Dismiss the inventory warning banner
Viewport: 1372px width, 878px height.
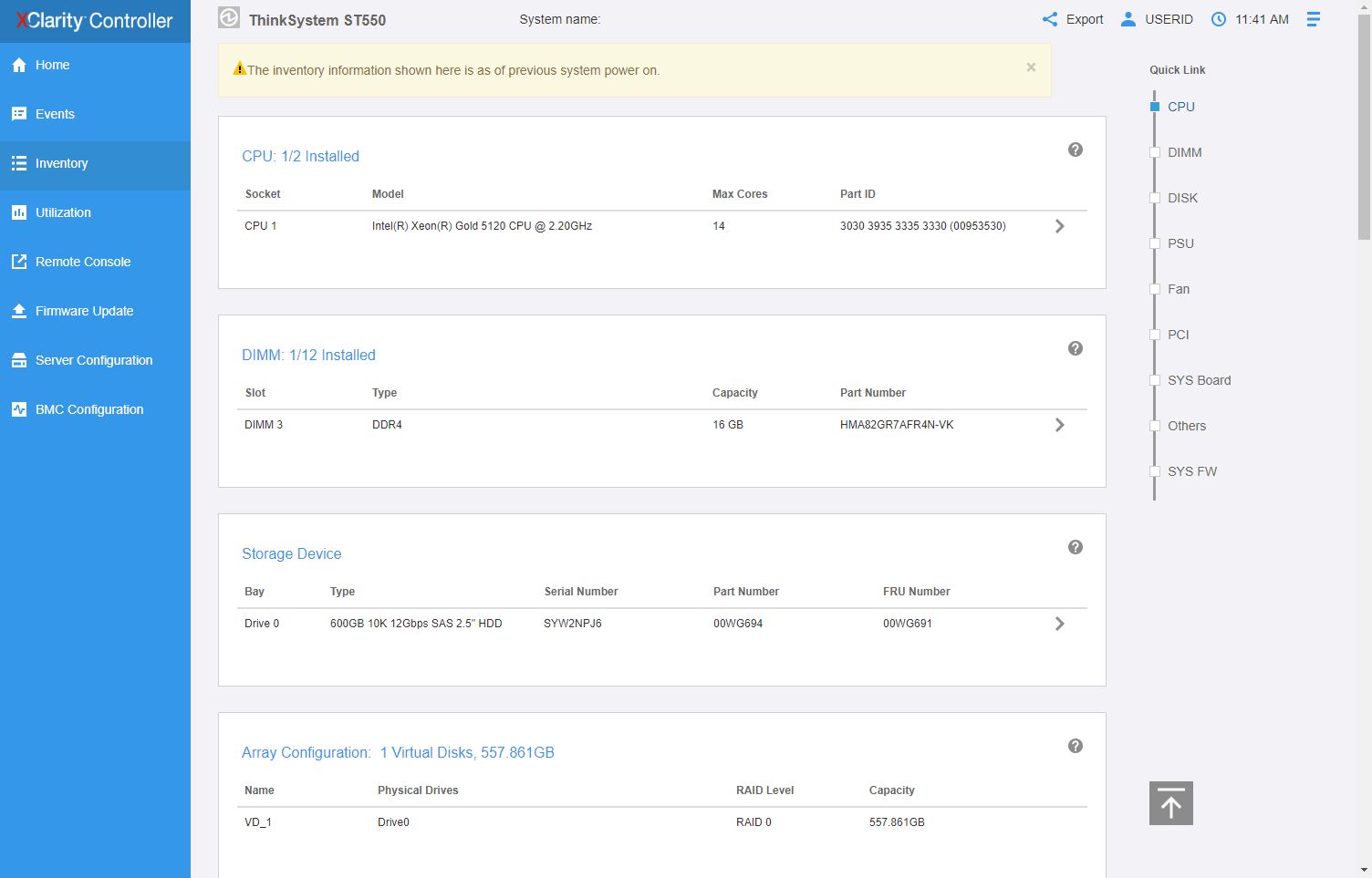[x=1031, y=67]
